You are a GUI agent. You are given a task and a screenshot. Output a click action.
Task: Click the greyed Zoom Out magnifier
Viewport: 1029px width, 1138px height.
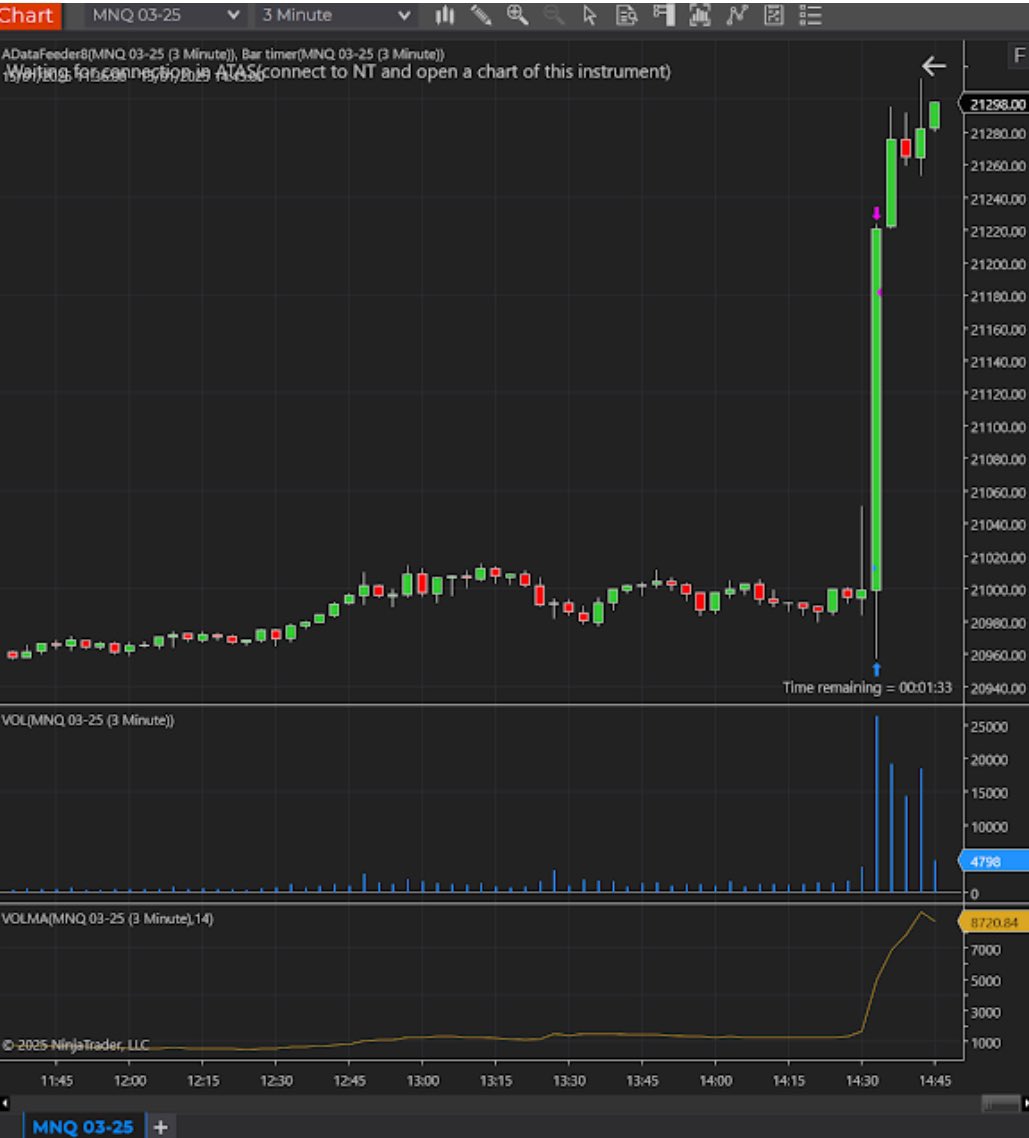(554, 15)
